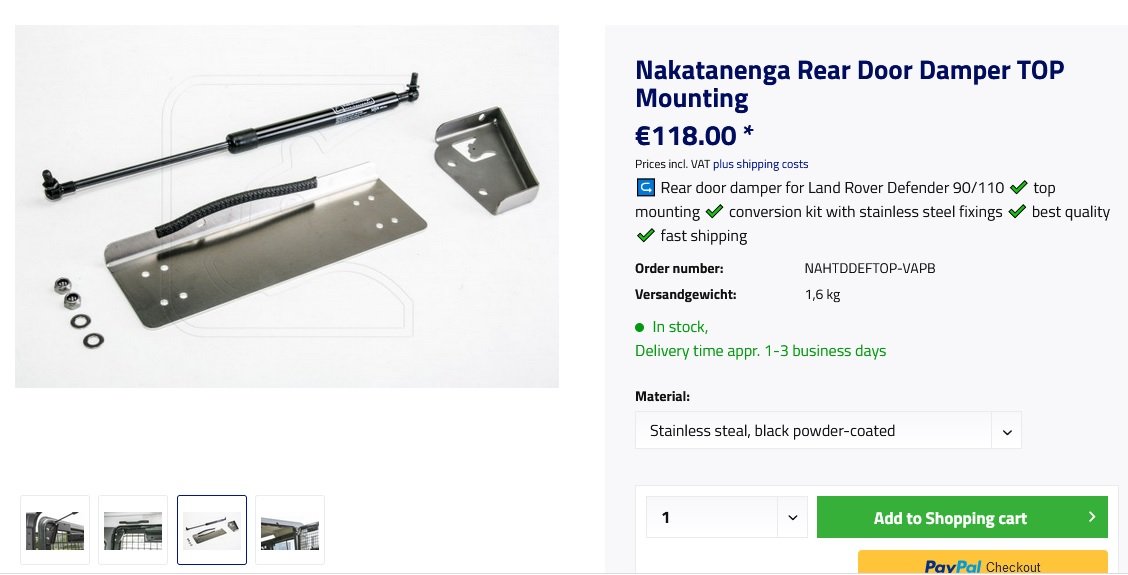1128x575 pixels.
Task: Click checkmark icon before fast shipping
Action: [x=646, y=236]
